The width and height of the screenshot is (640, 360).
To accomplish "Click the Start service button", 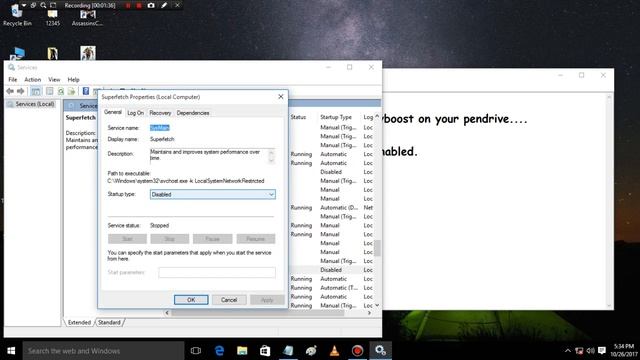I will 127,239.
